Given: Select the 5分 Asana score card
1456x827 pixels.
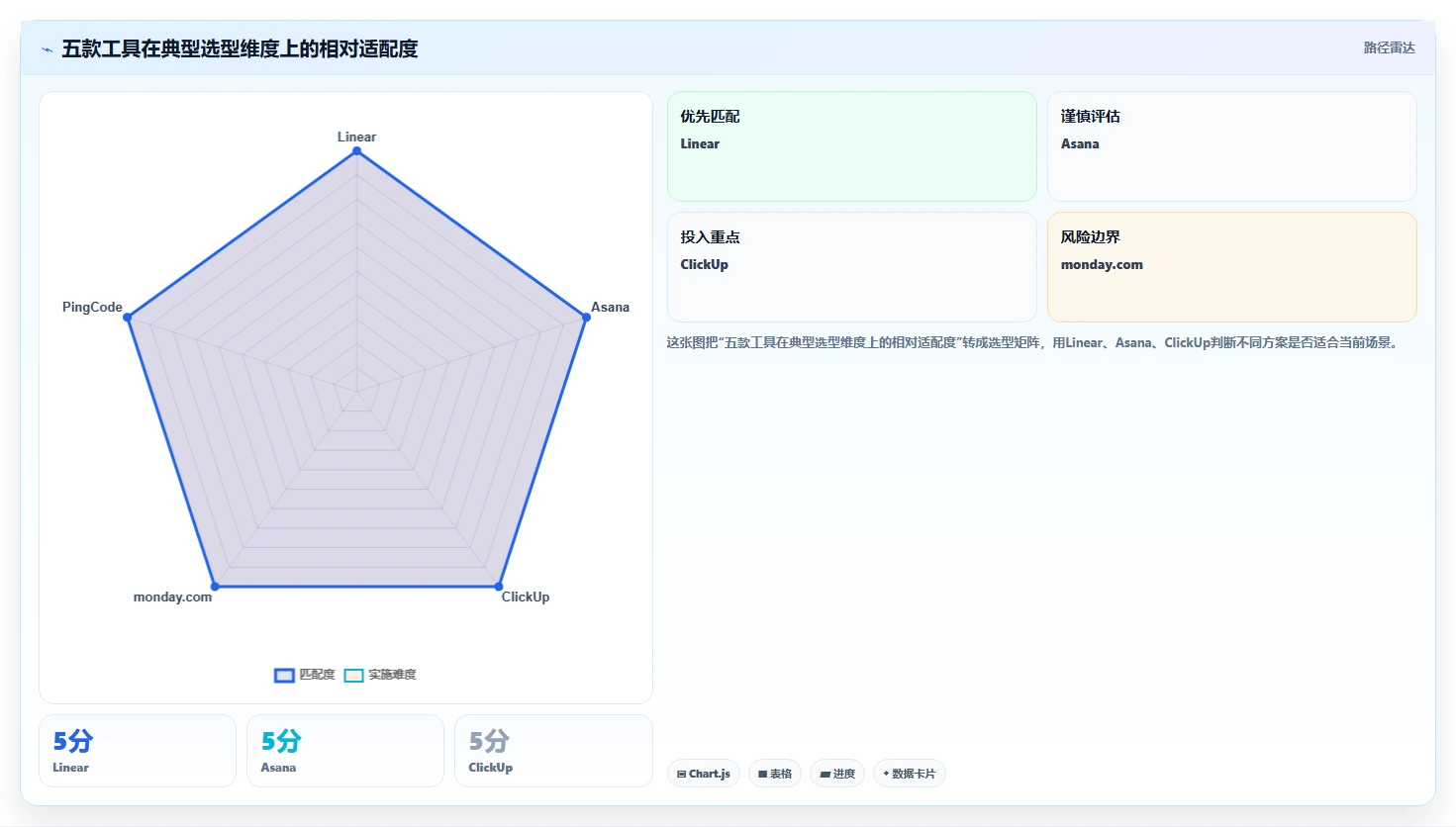Looking at the screenshot, I should coord(345,751).
